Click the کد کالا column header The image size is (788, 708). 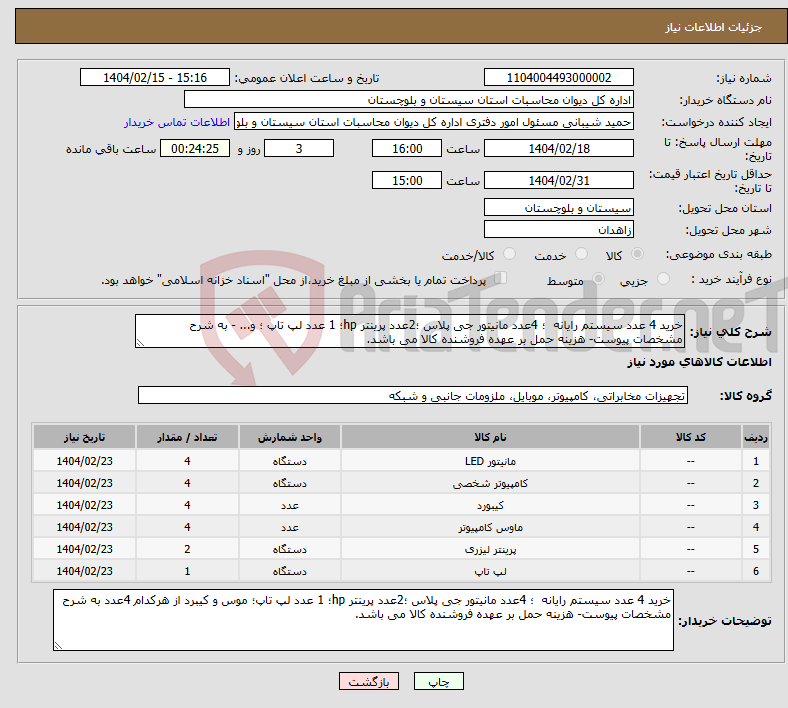coord(691,437)
